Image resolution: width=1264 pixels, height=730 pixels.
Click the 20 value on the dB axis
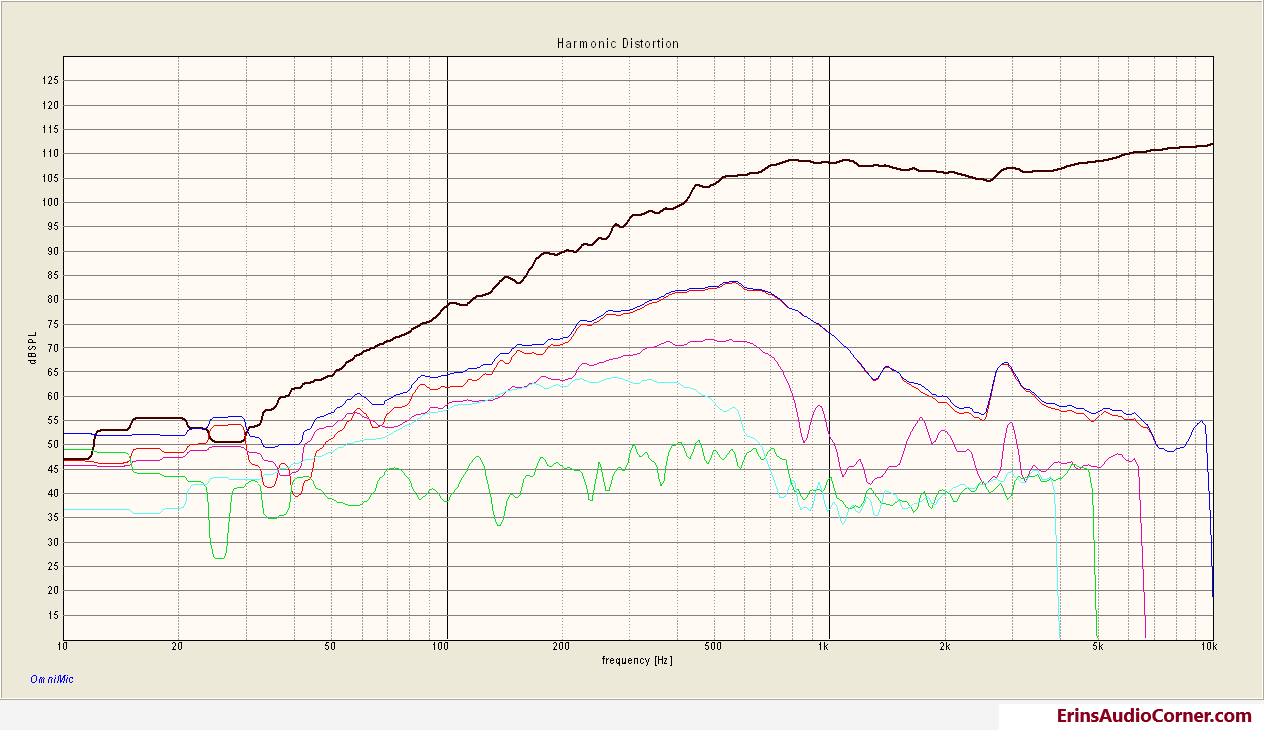point(54,591)
